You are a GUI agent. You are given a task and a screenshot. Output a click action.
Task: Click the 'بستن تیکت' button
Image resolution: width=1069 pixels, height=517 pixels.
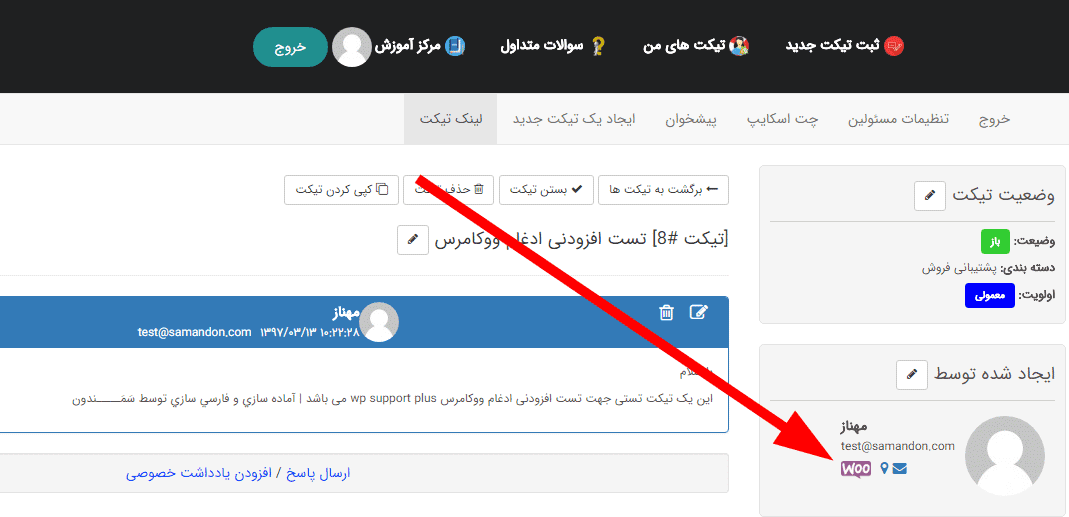547,190
